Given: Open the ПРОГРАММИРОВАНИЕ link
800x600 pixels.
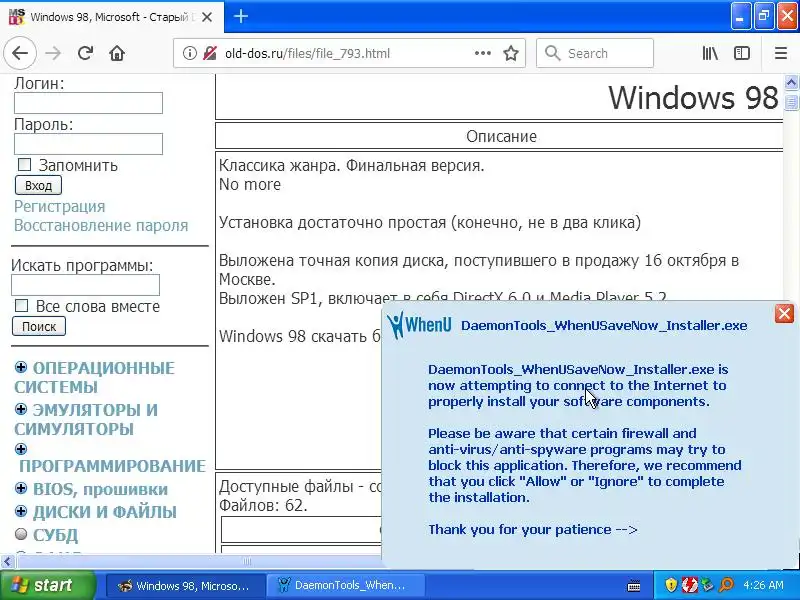Looking at the screenshot, I should click(112, 466).
